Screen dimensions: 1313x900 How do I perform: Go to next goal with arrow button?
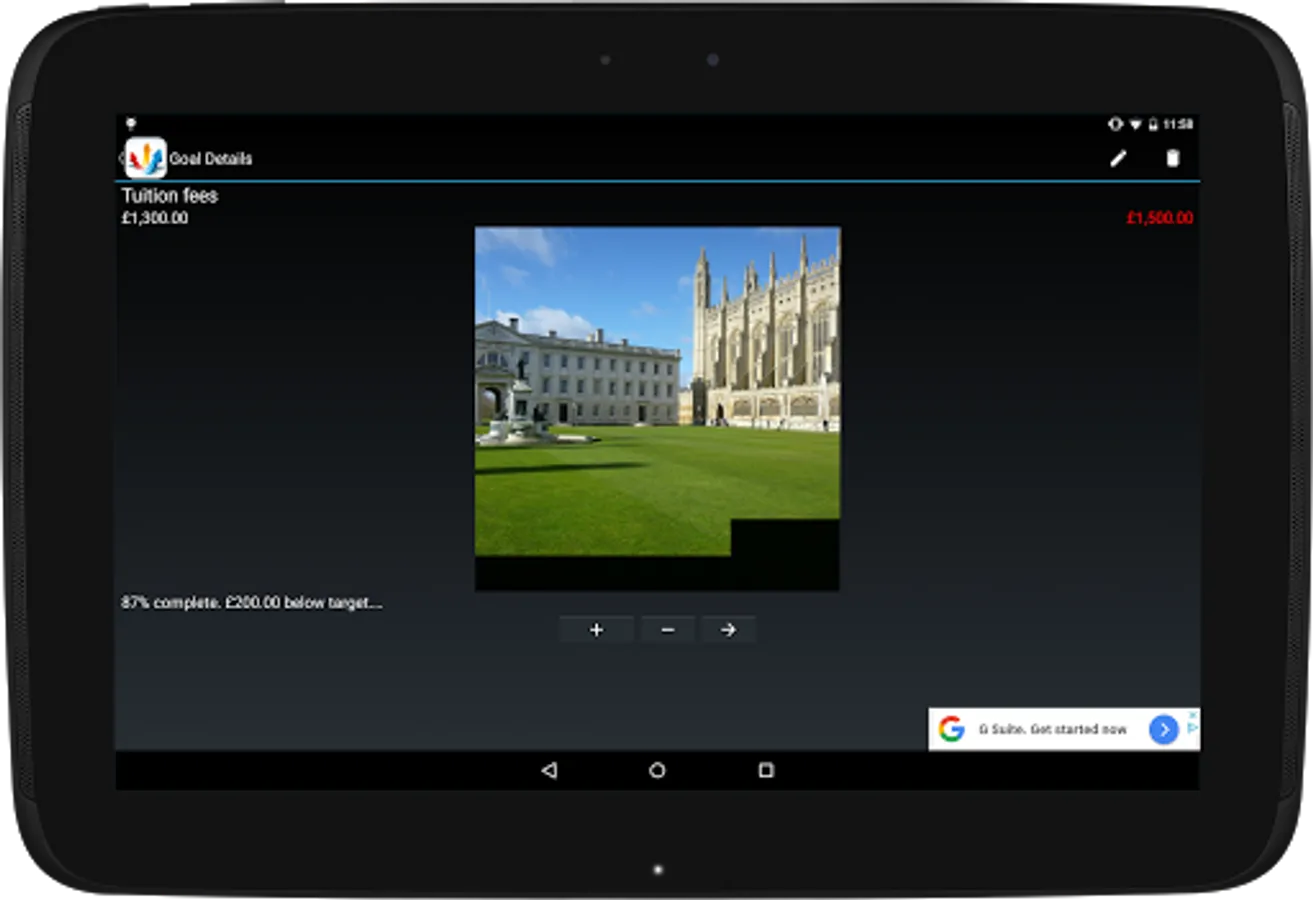click(728, 630)
